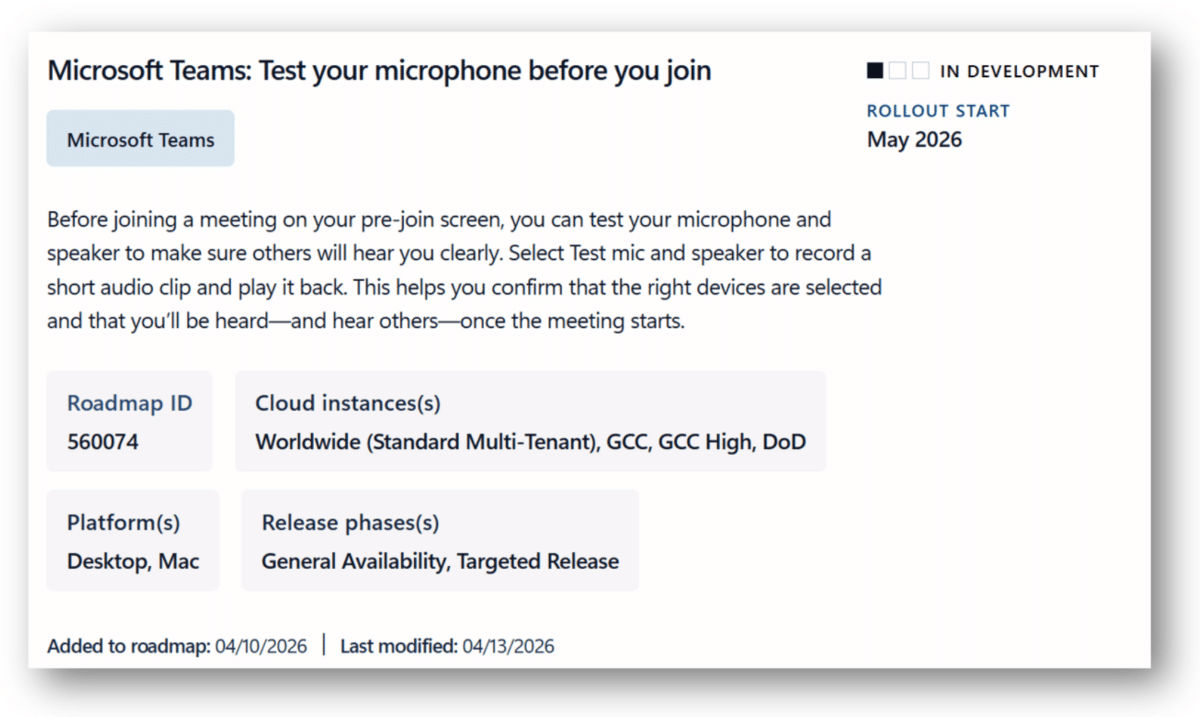
Task: Click the roadmap ID number 560074
Action: (x=103, y=442)
